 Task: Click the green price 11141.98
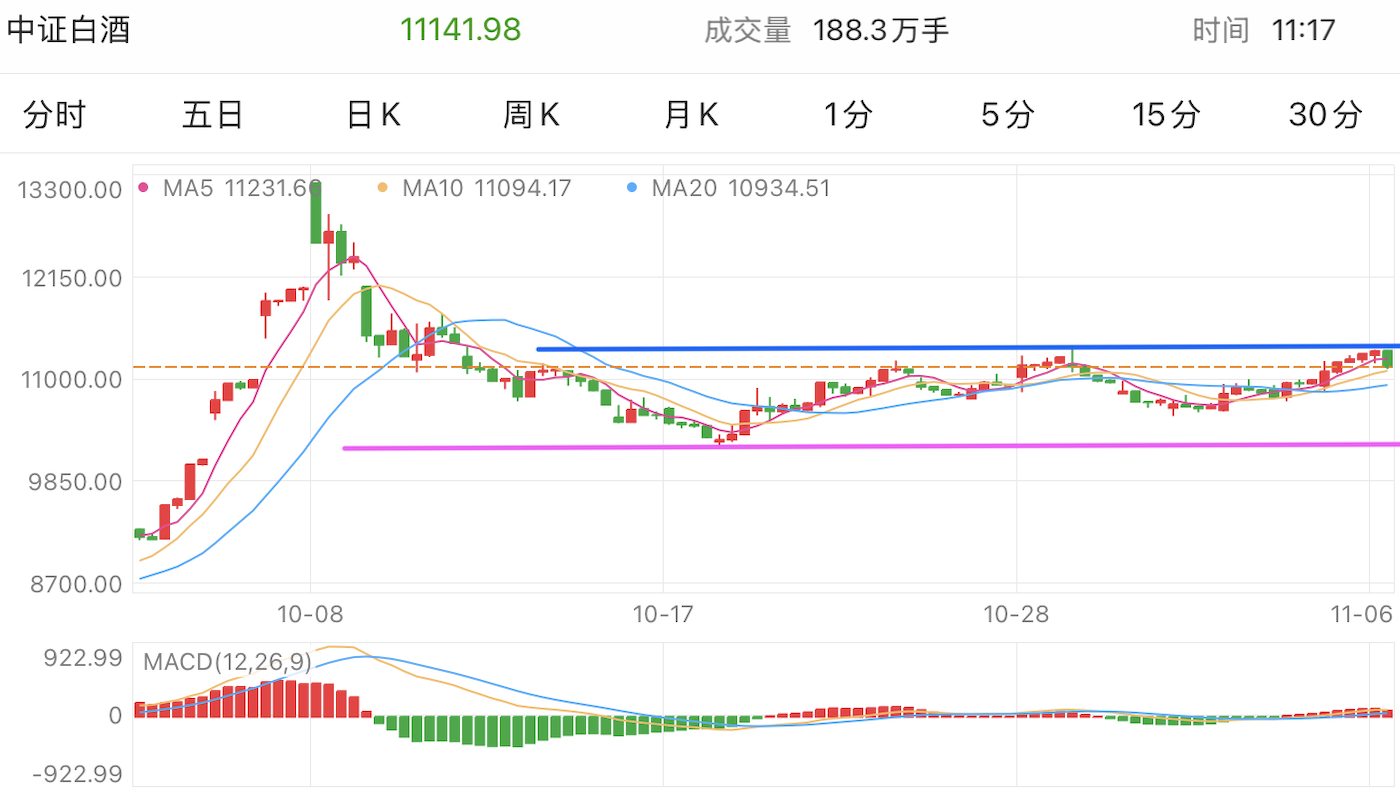461,30
